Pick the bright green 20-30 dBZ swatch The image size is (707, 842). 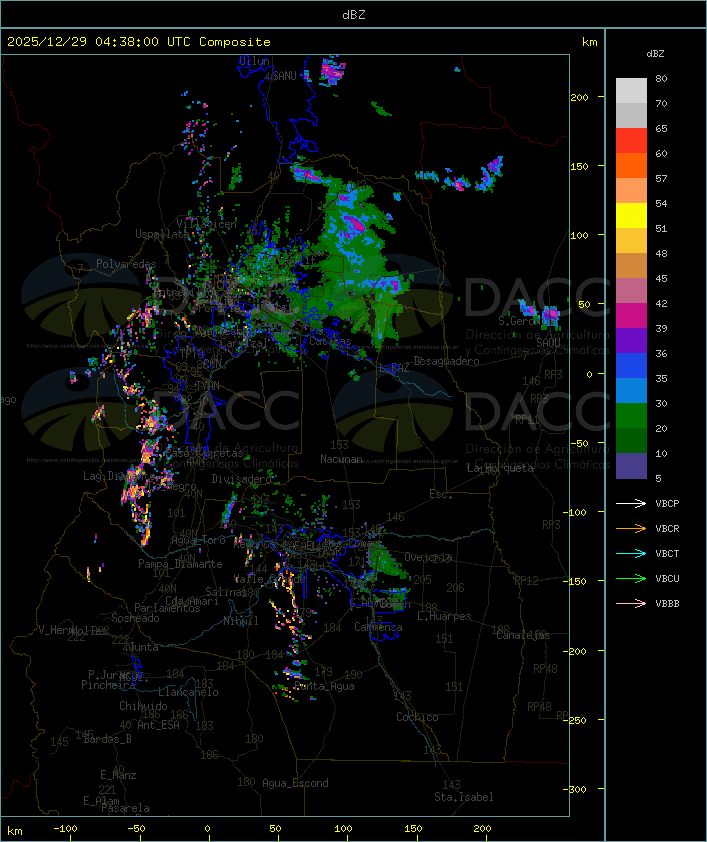(x=631, y=416)
